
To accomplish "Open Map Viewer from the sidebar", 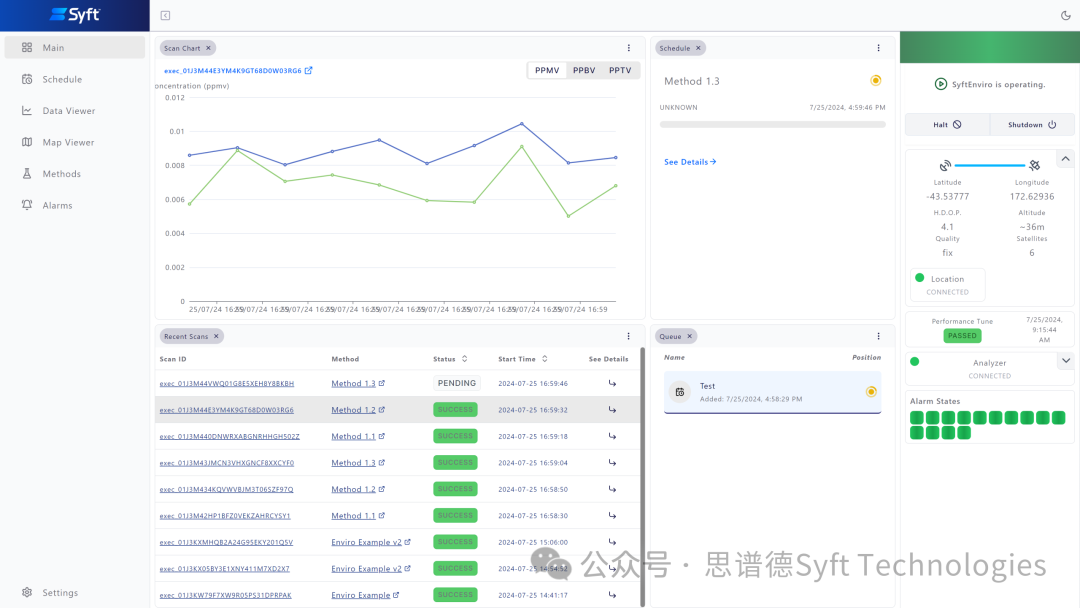I will [74, 143].
